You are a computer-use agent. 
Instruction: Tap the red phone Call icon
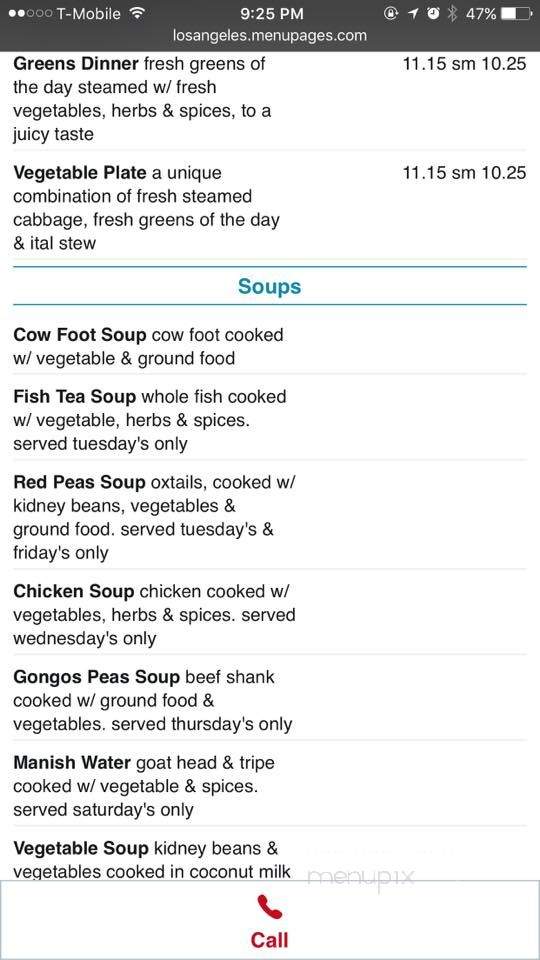(269, 907)
